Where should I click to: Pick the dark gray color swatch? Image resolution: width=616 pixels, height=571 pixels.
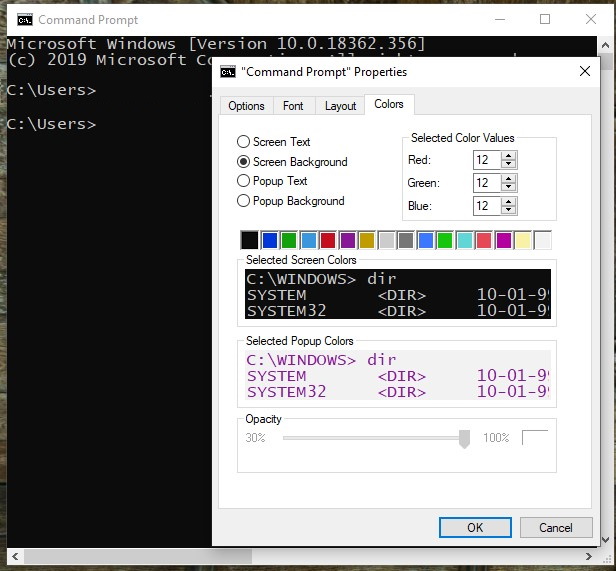click(406, 241)
